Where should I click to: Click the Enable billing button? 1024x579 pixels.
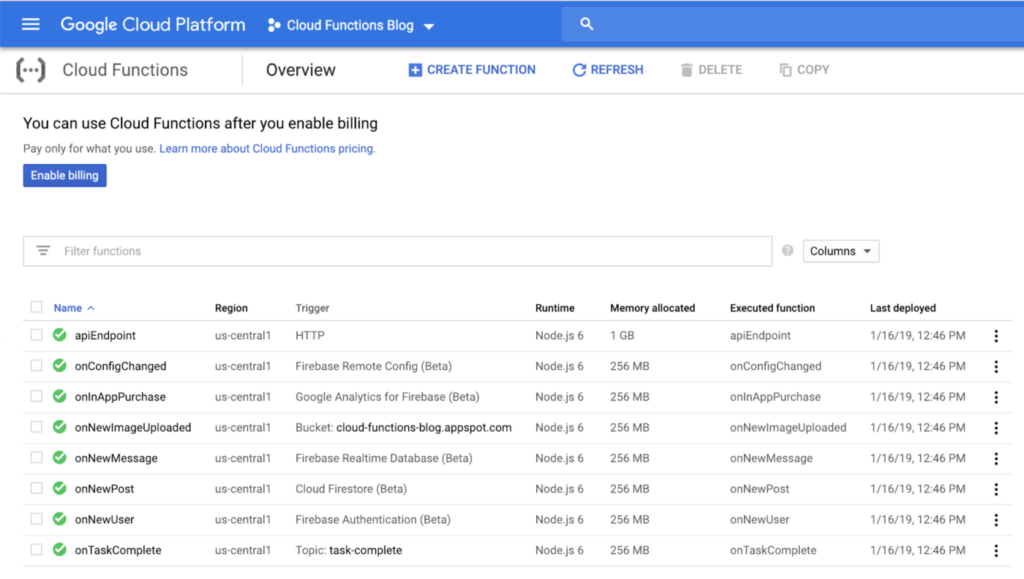(x=64, y=175)
